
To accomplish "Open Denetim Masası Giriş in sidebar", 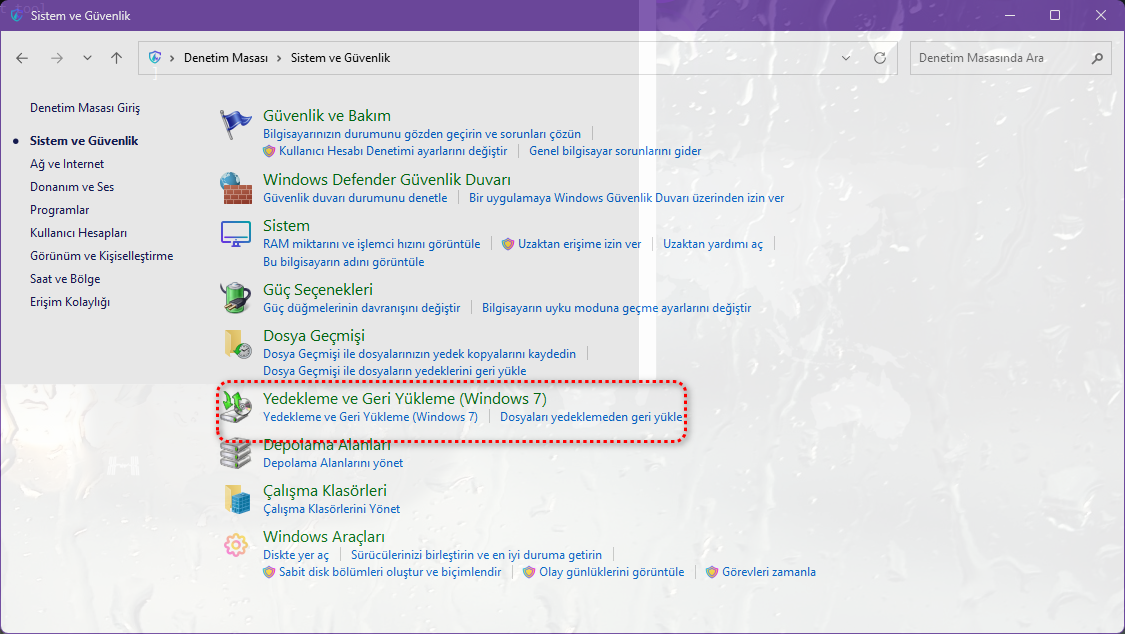I will point(85,108).
